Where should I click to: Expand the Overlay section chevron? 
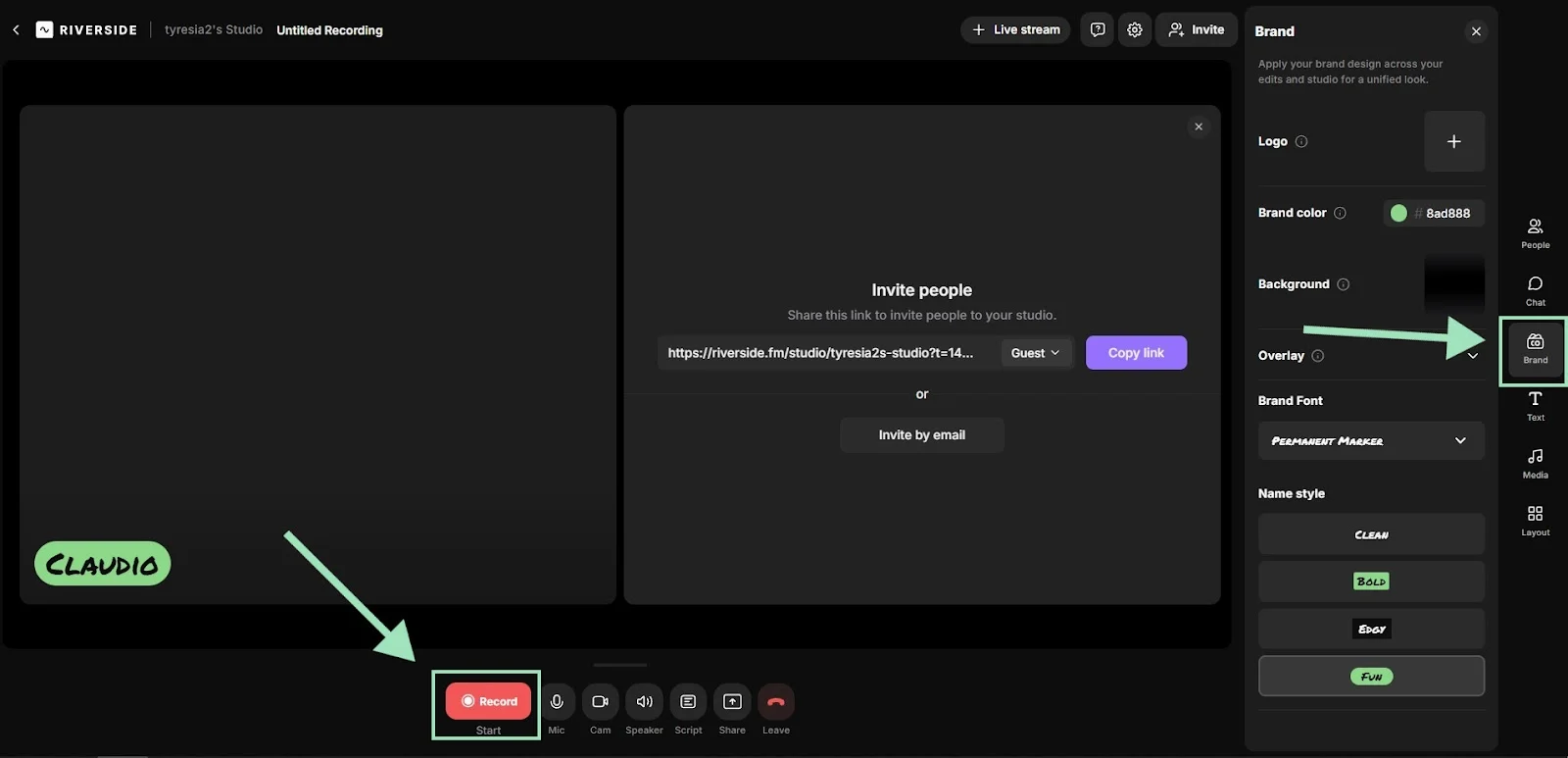pos(1473,356)
